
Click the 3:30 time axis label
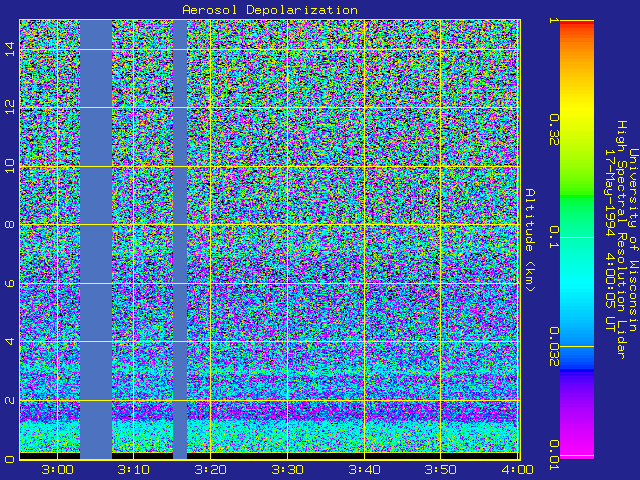click(287, 469)
